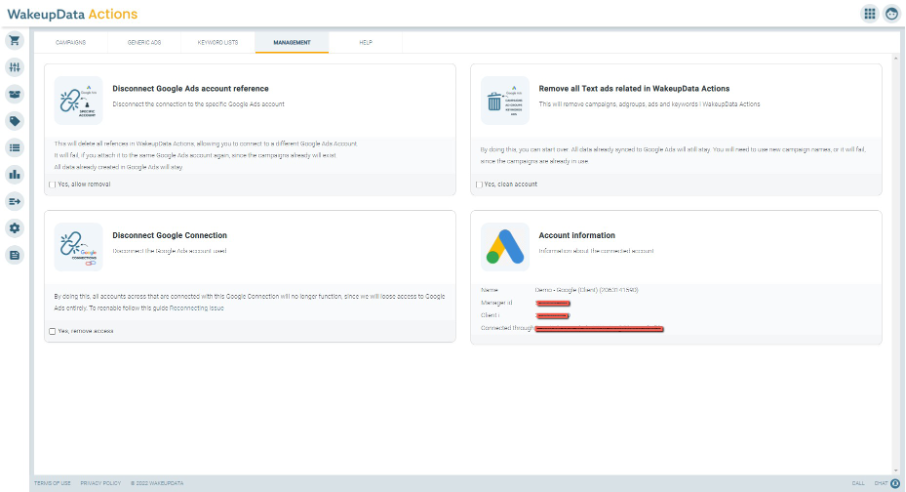The height and width of the screenshot is (492, 906).
Task: Click the vertical scrollbar on the right
Action: pos(896,264)
